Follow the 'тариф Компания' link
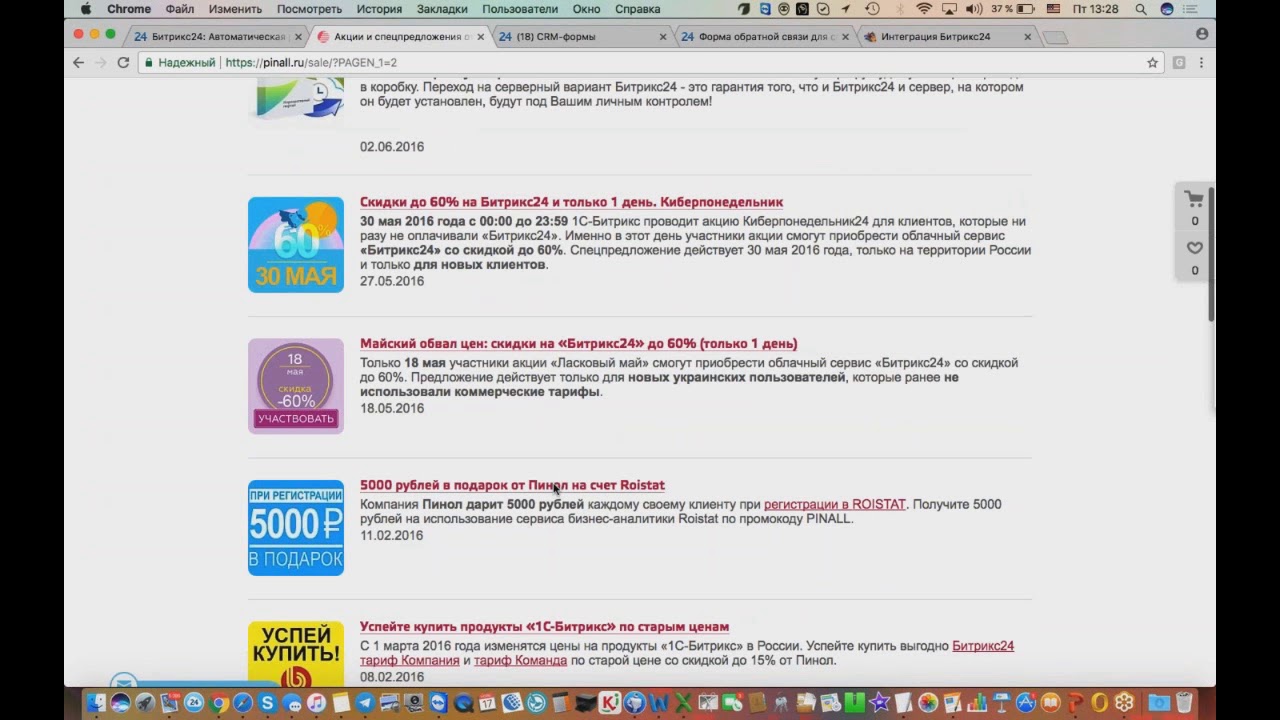 click(409, 661)
